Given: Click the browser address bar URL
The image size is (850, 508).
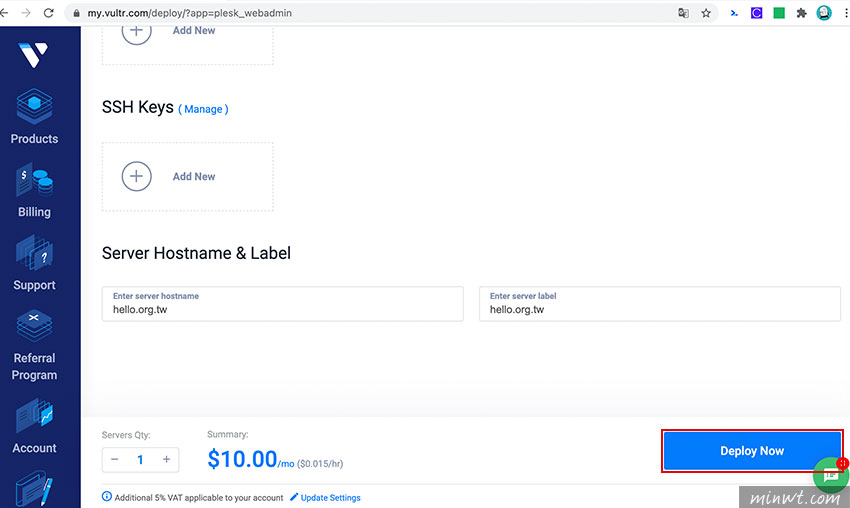Looking at the screenshot, I should 190,13.
